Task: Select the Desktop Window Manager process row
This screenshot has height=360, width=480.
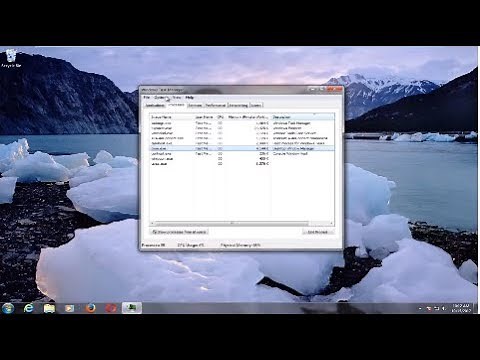Action: pyautogui.click(x=242, y=148)
